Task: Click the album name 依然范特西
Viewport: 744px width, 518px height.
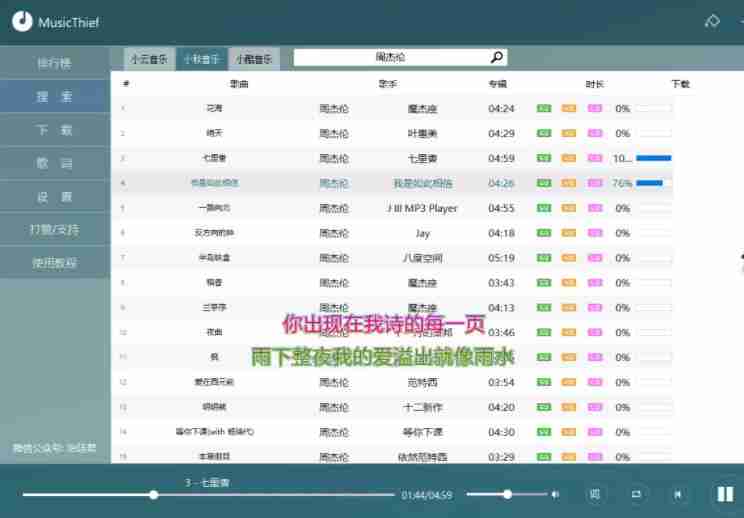Action: [422, 457]
